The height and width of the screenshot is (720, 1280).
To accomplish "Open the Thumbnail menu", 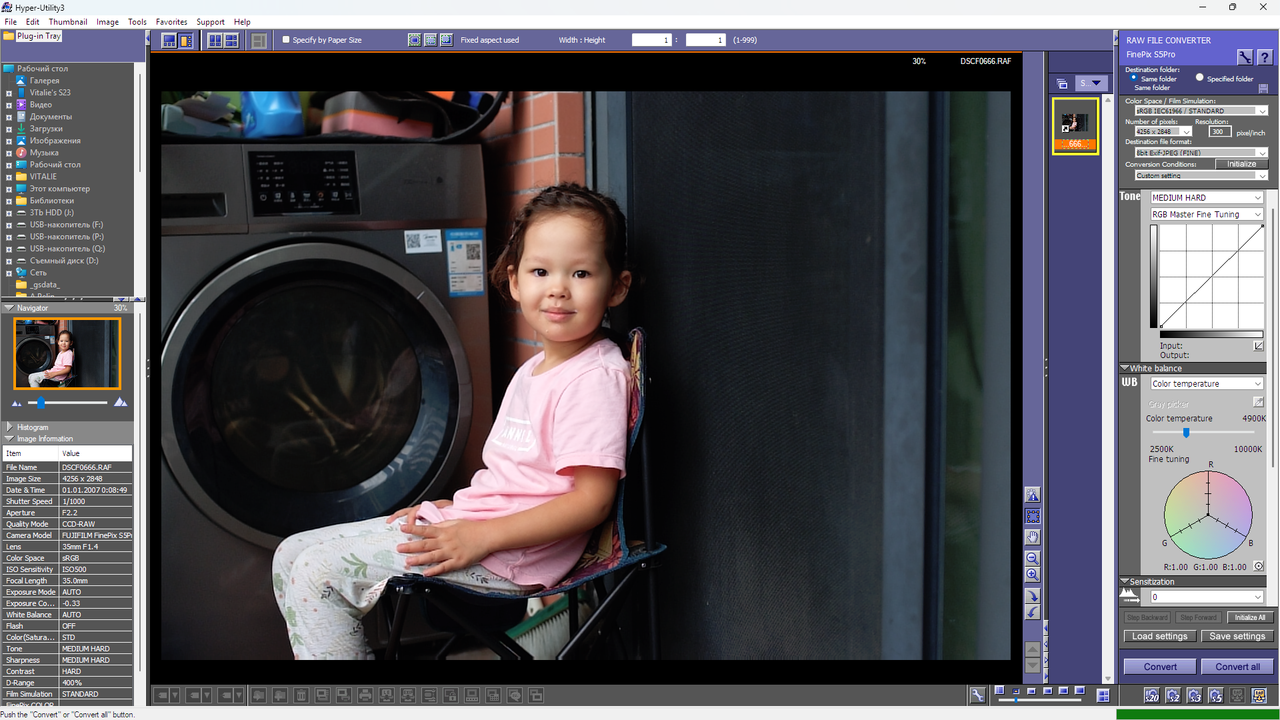I will click(68, 21).
